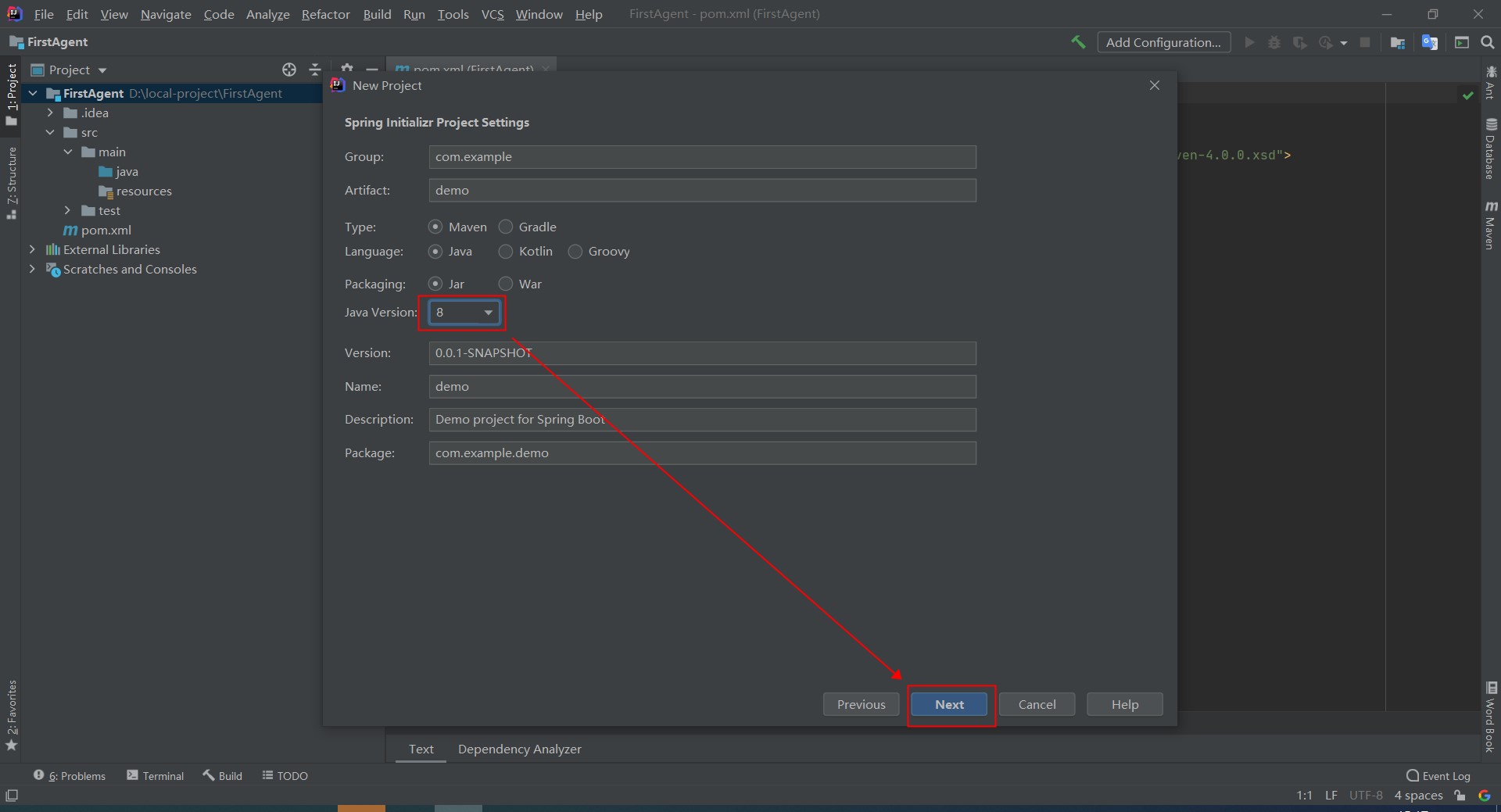Open the Event Log
This screenshot has height=812, width=1501.
coord(1438,775)
